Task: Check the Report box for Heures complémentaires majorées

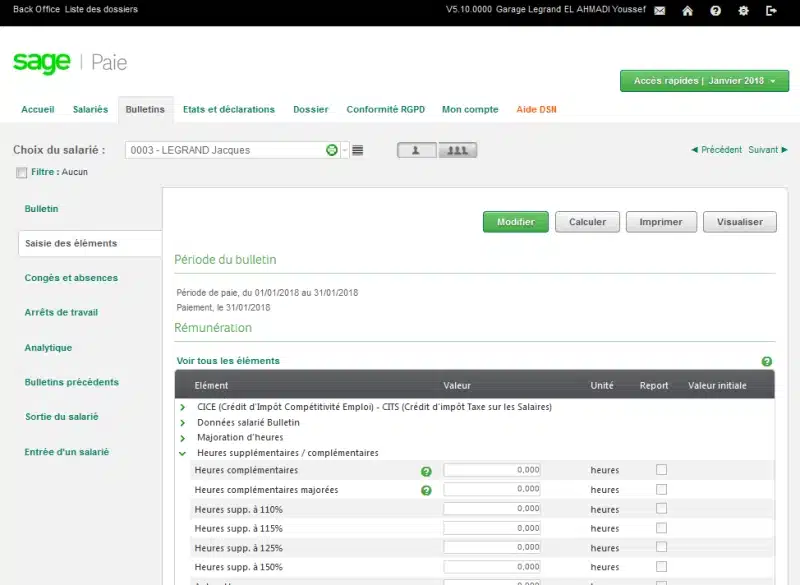Action: (661, 490)
